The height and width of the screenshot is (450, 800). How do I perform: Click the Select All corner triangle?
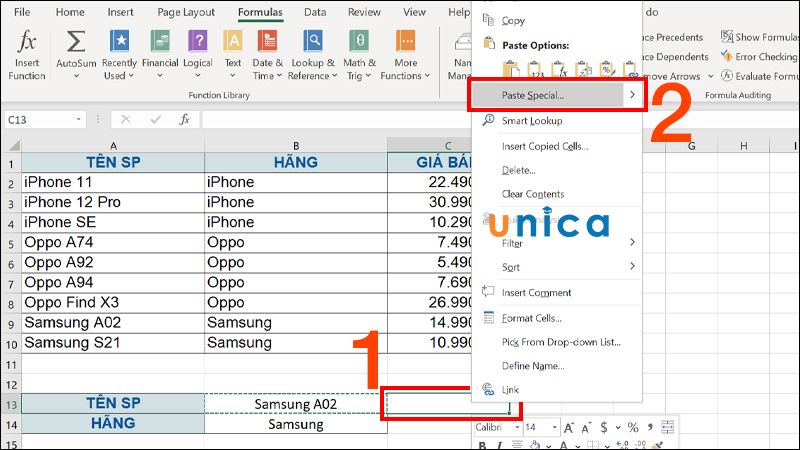pyautogui.click(x=14, y=146)
